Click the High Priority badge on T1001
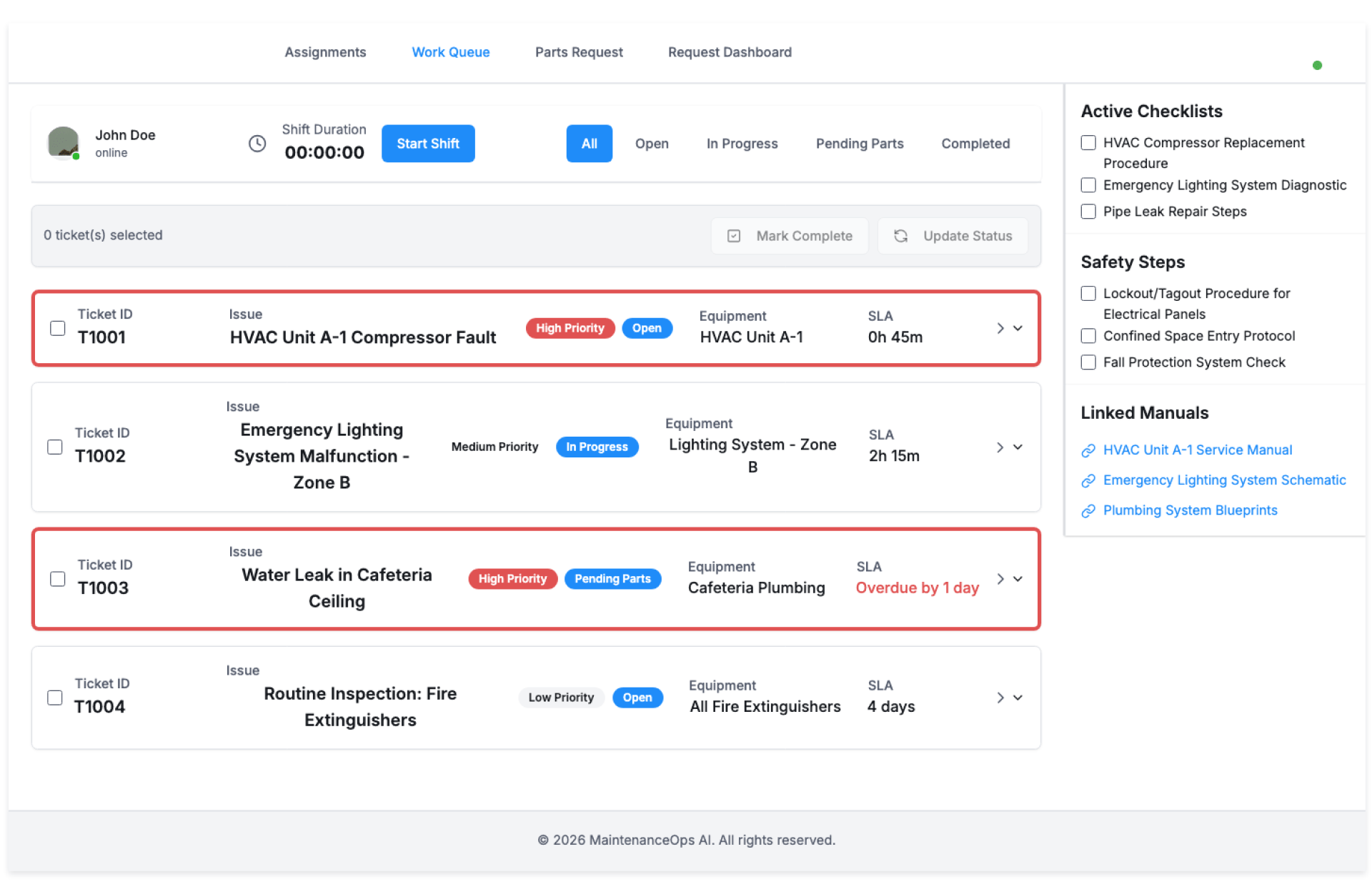The height and width of the screenshot is (892, 1372). 570,328
